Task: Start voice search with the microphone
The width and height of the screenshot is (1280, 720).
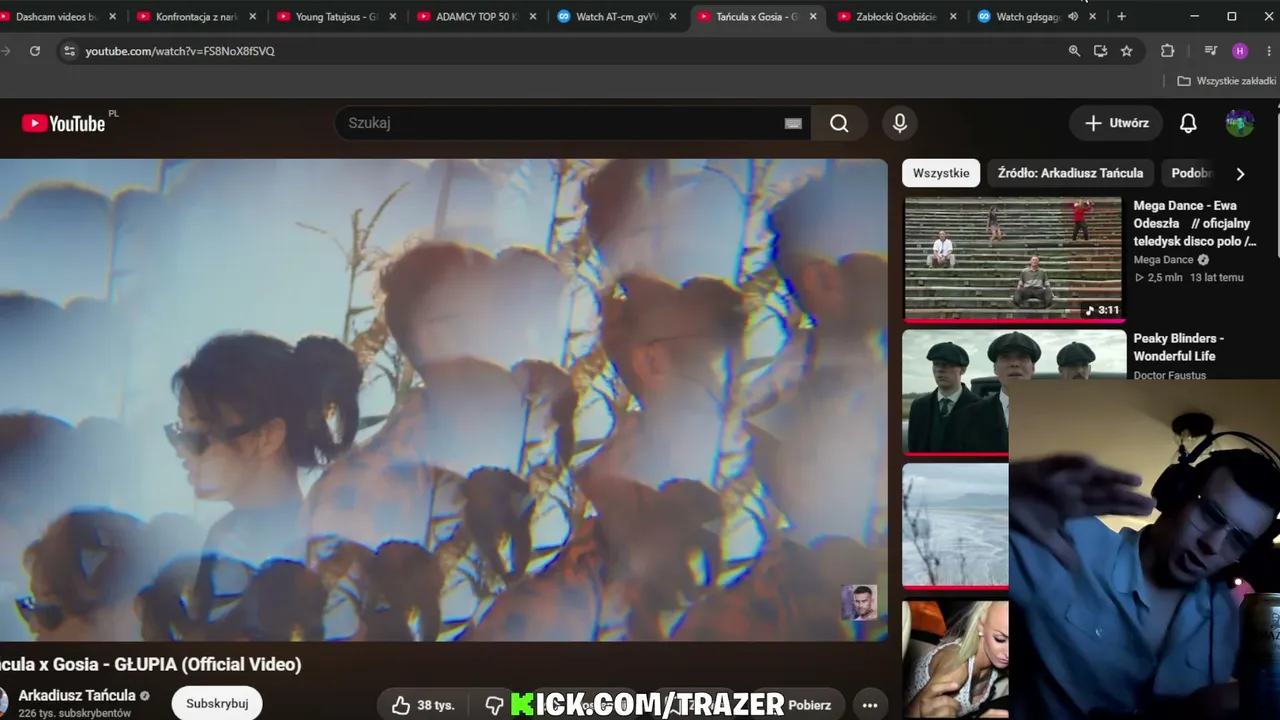Action: point(900,123)
